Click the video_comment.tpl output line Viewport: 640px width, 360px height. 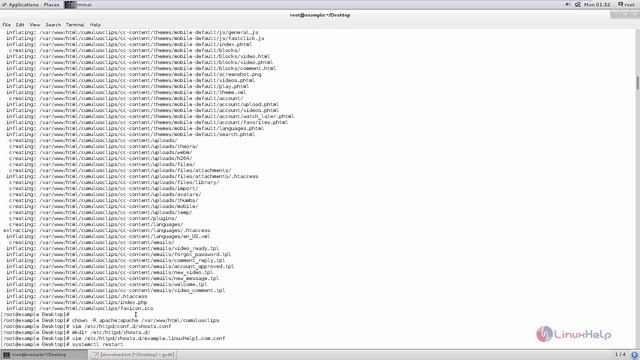click(116, 291)
